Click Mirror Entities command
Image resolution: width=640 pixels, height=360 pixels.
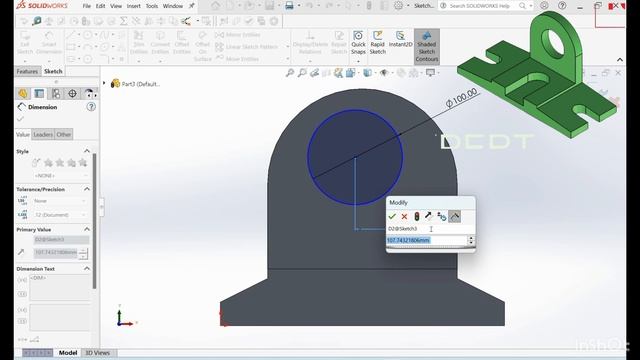[238, 35]
